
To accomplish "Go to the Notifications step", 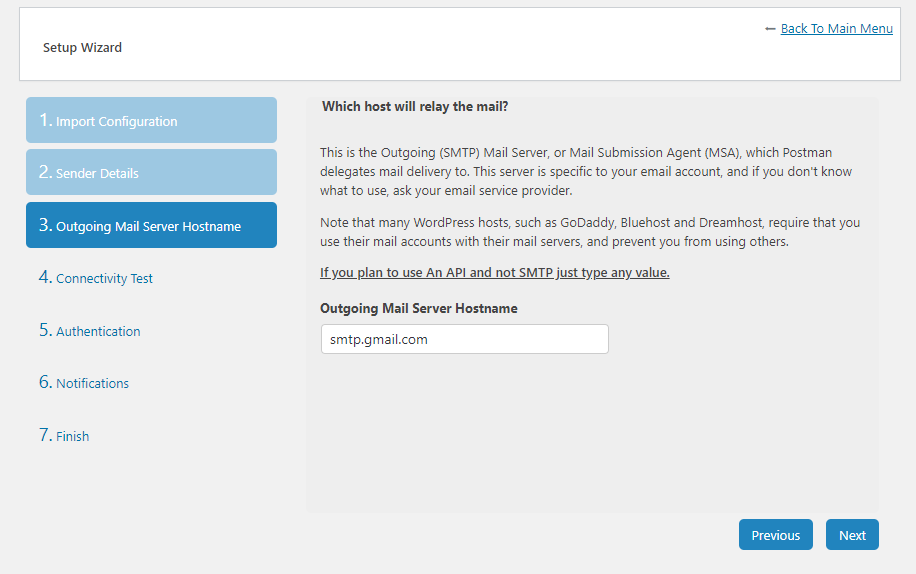I will click(92, 383).
